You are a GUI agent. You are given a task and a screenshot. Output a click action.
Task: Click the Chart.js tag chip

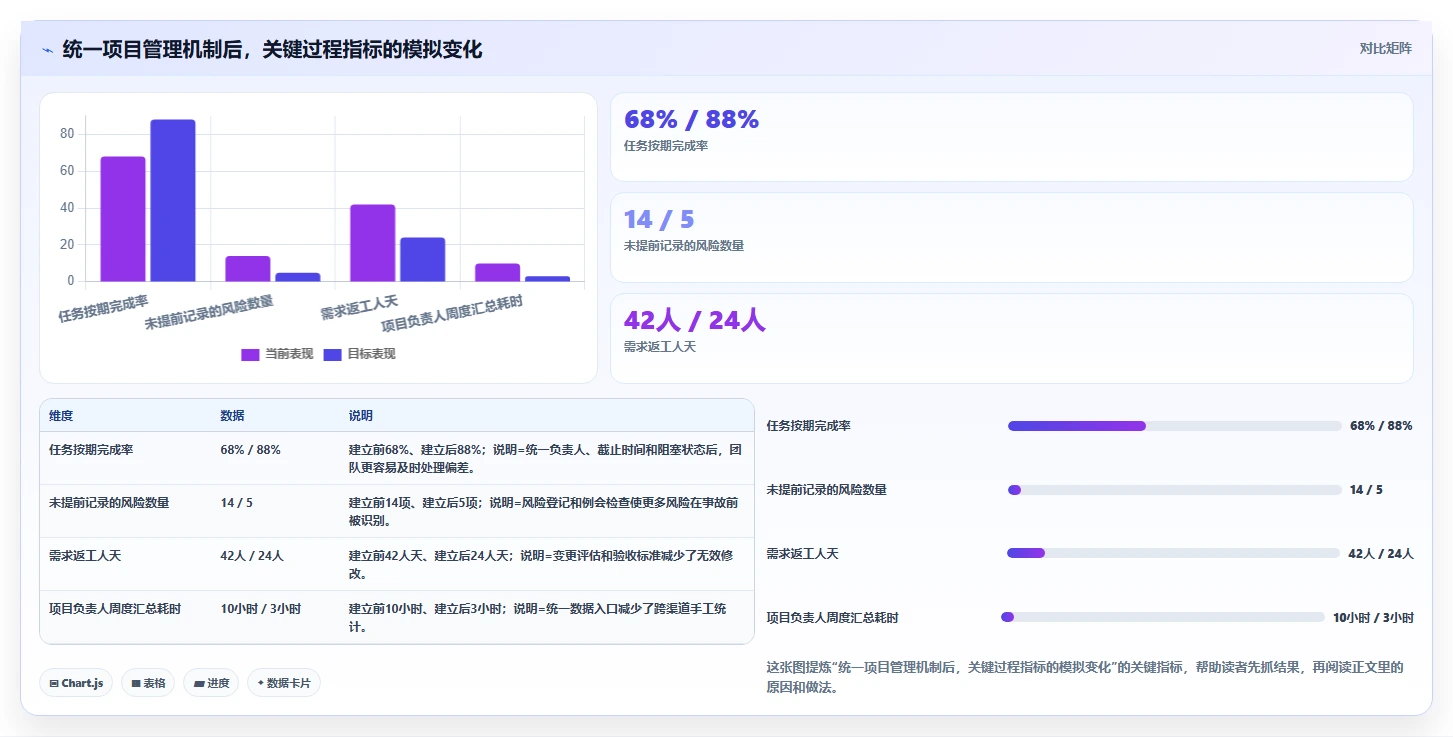[x=76, y=683]
